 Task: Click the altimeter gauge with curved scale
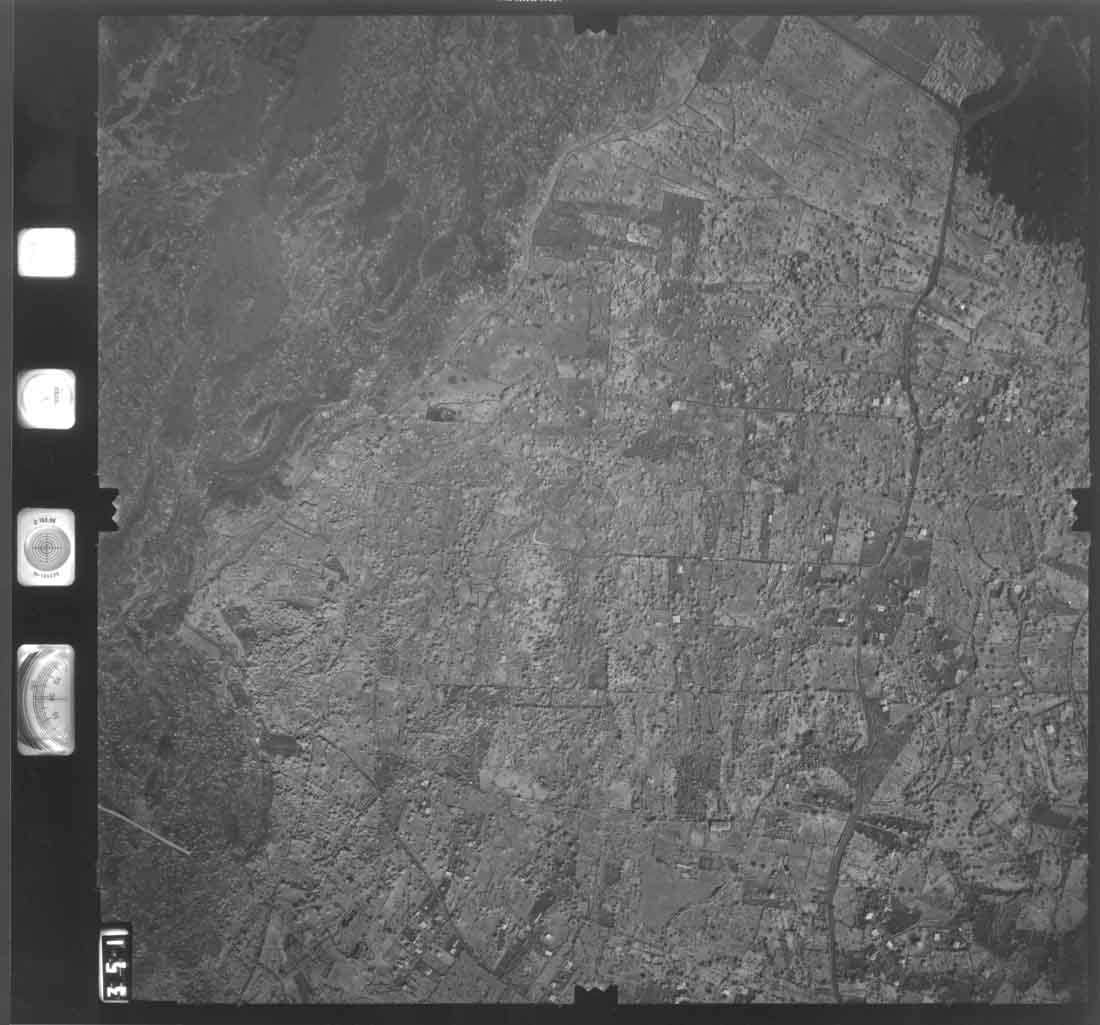pyautogui.click(x=46, y=699)
